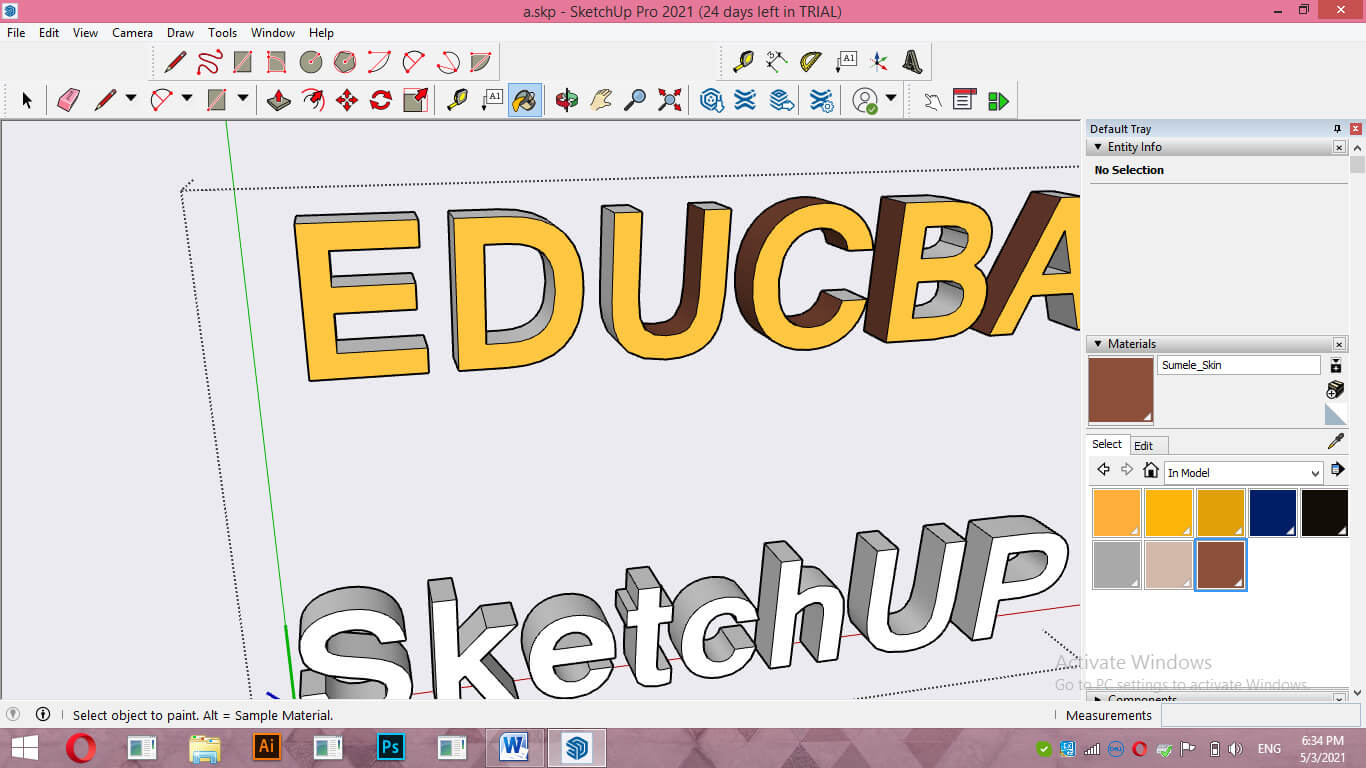Image resolution: width=1366 pixels, height=768 pixels.
Task: Open the Edit menu
Action: pyautogui.click(x=49, y=33)
